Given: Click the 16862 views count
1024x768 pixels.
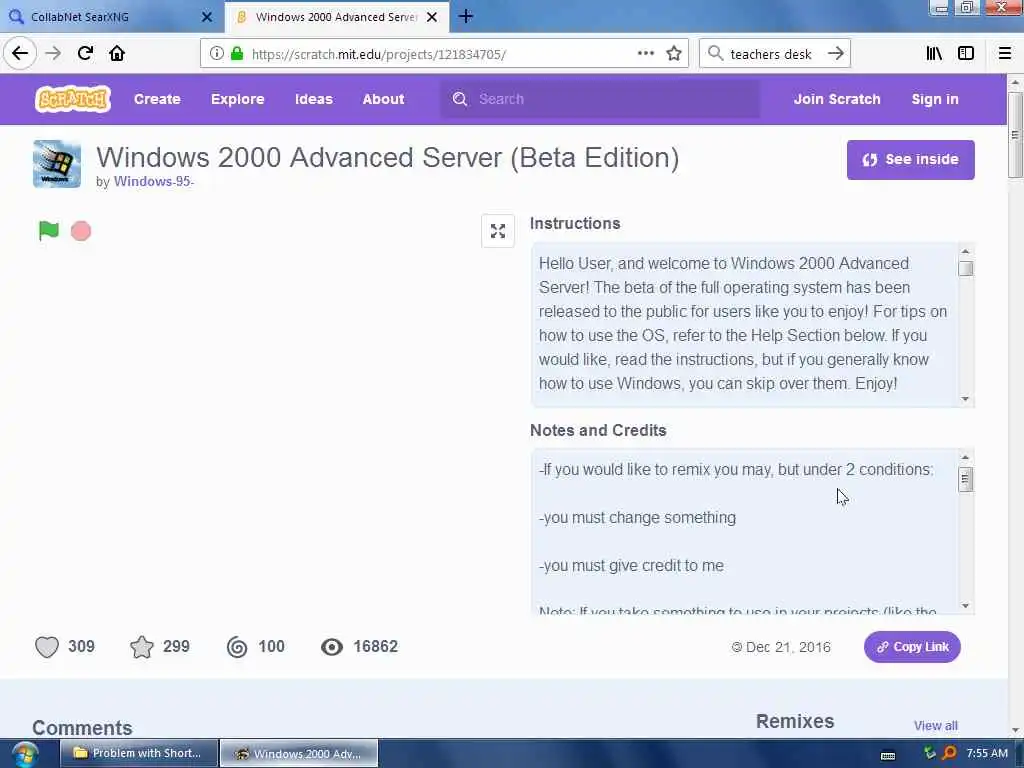Looking at the screenshot, I should point(376,647).
